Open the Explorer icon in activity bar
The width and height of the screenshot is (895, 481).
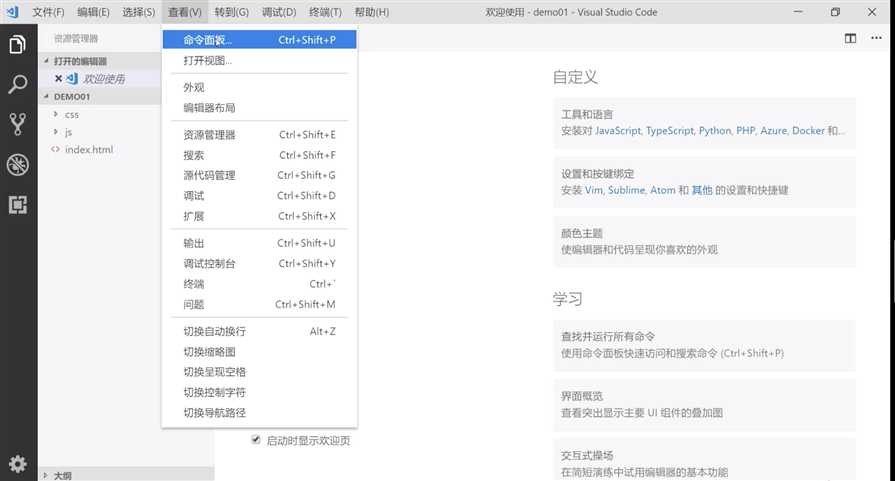click(18, 44)
